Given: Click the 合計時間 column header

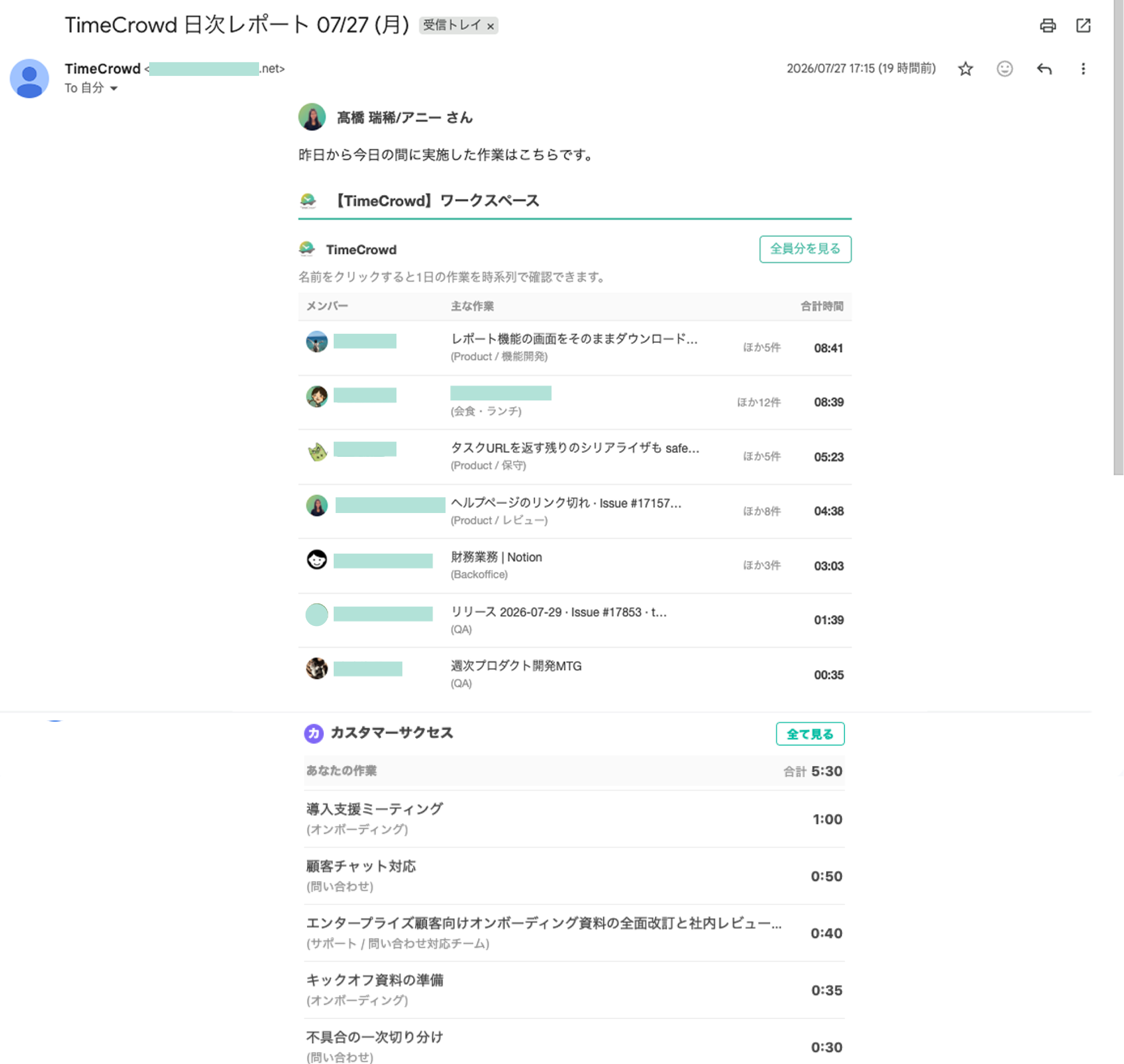Looking at the screenshot, I should point(821,306).
